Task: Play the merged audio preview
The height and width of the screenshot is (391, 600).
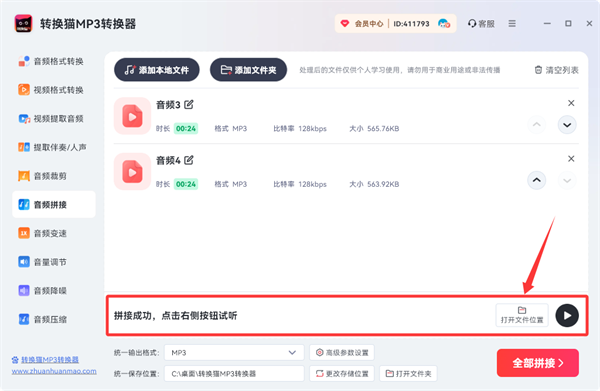Action: pos(567,315)
